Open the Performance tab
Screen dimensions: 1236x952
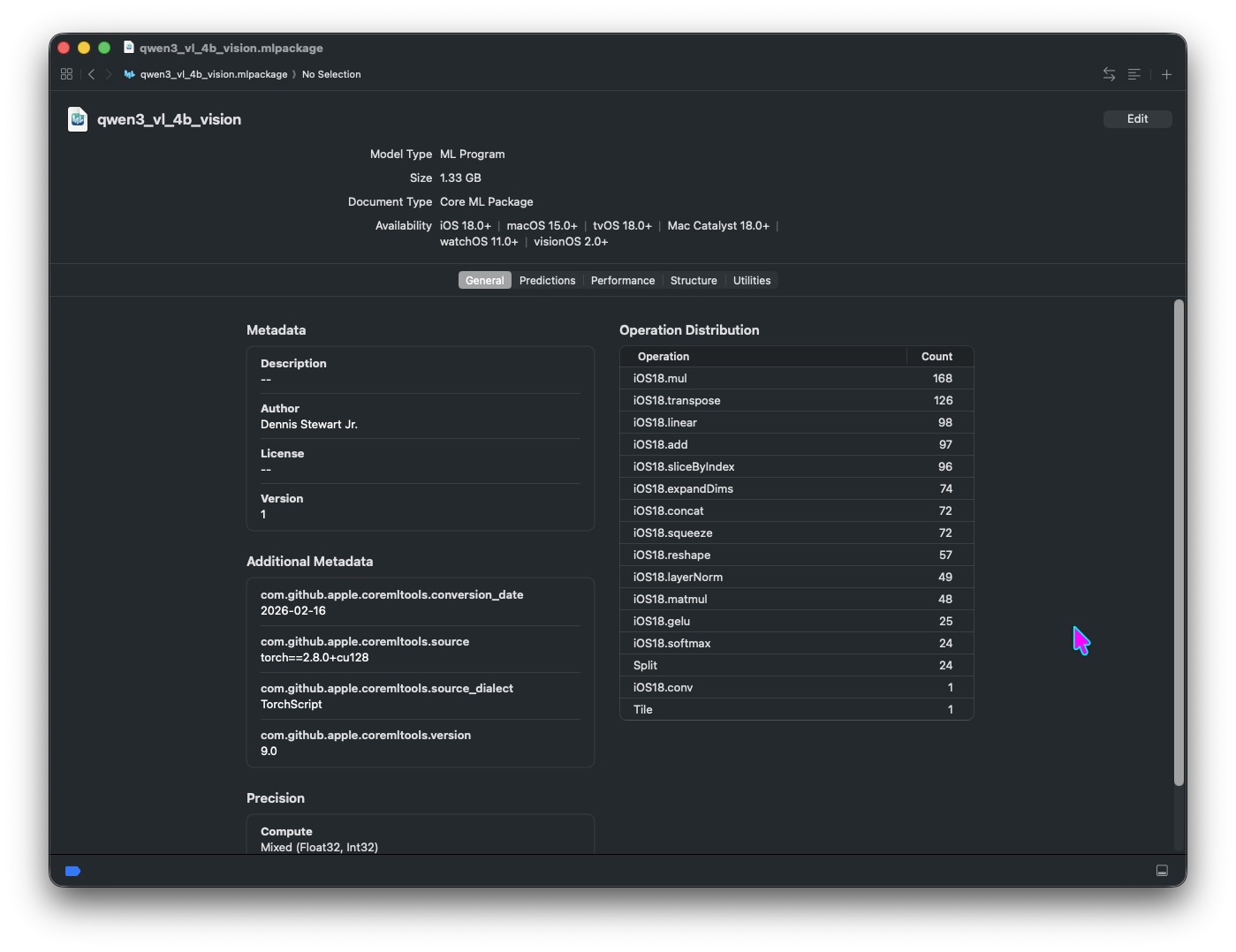(623, 281)
